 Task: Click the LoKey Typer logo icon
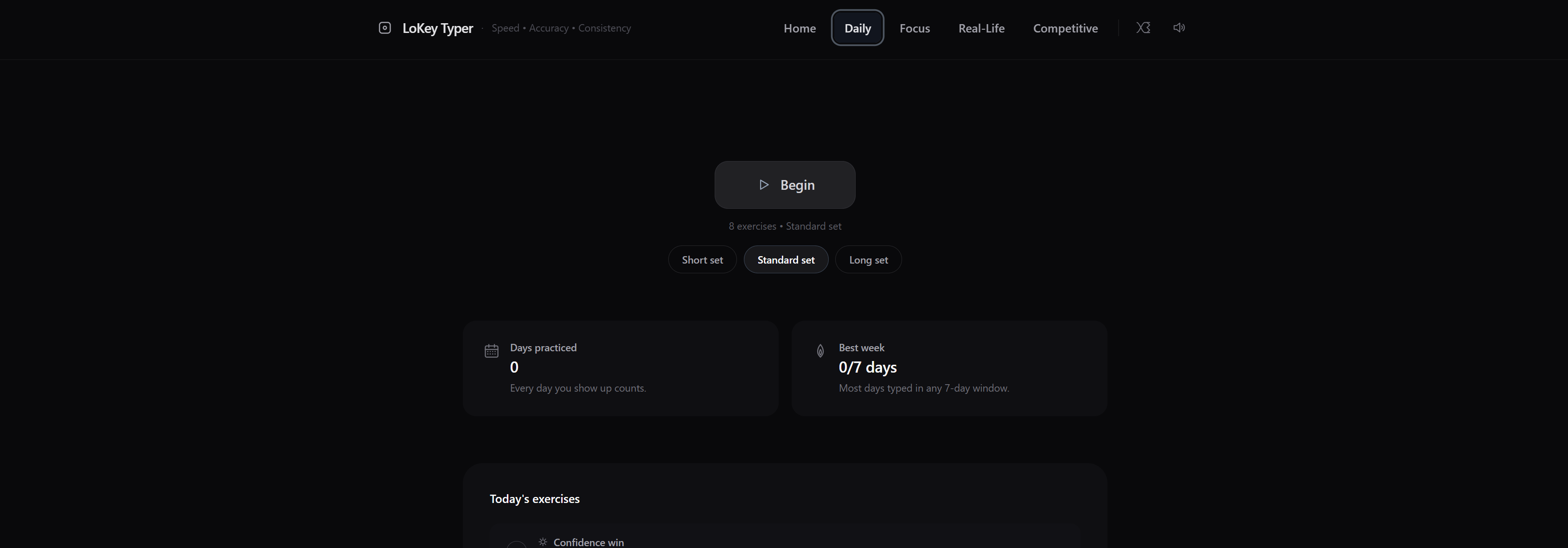pos(385,28)
